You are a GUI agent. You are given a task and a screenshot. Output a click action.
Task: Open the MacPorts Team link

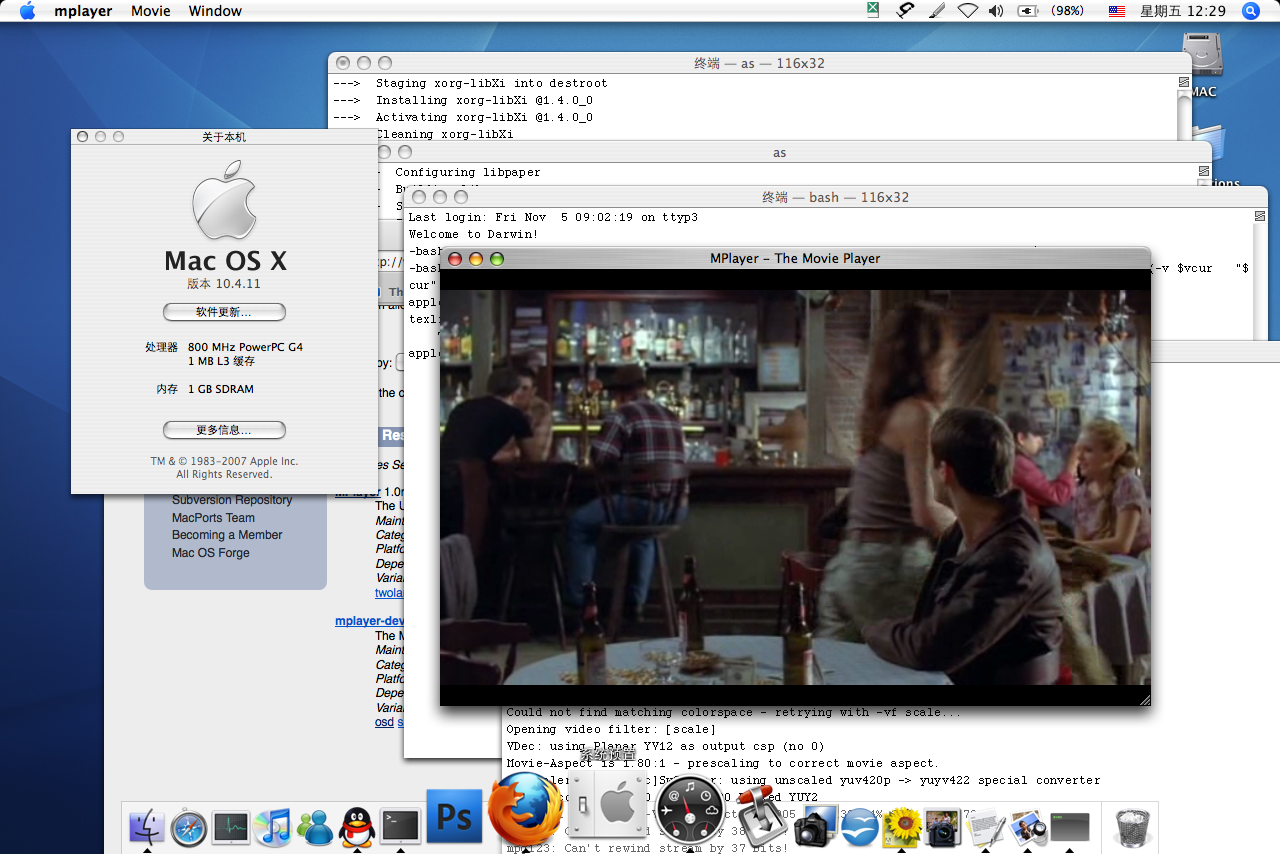click(x=213, y=518)
